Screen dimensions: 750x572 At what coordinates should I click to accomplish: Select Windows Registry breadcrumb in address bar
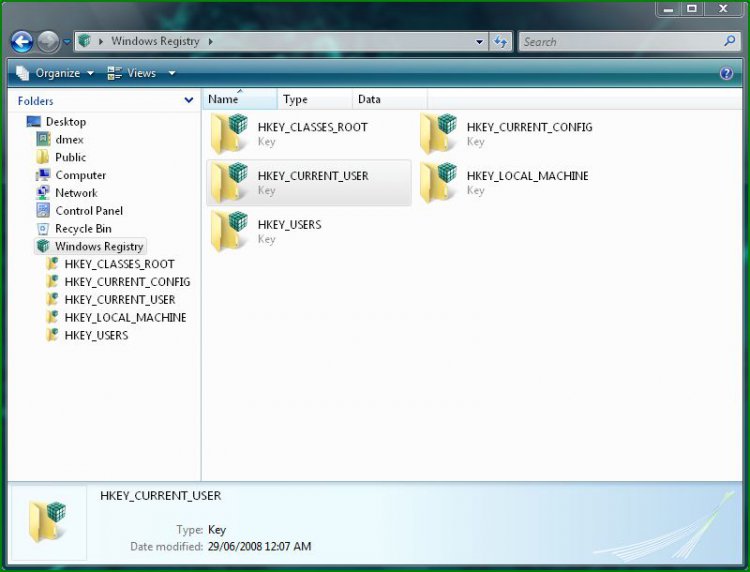(x=155, y=41)
